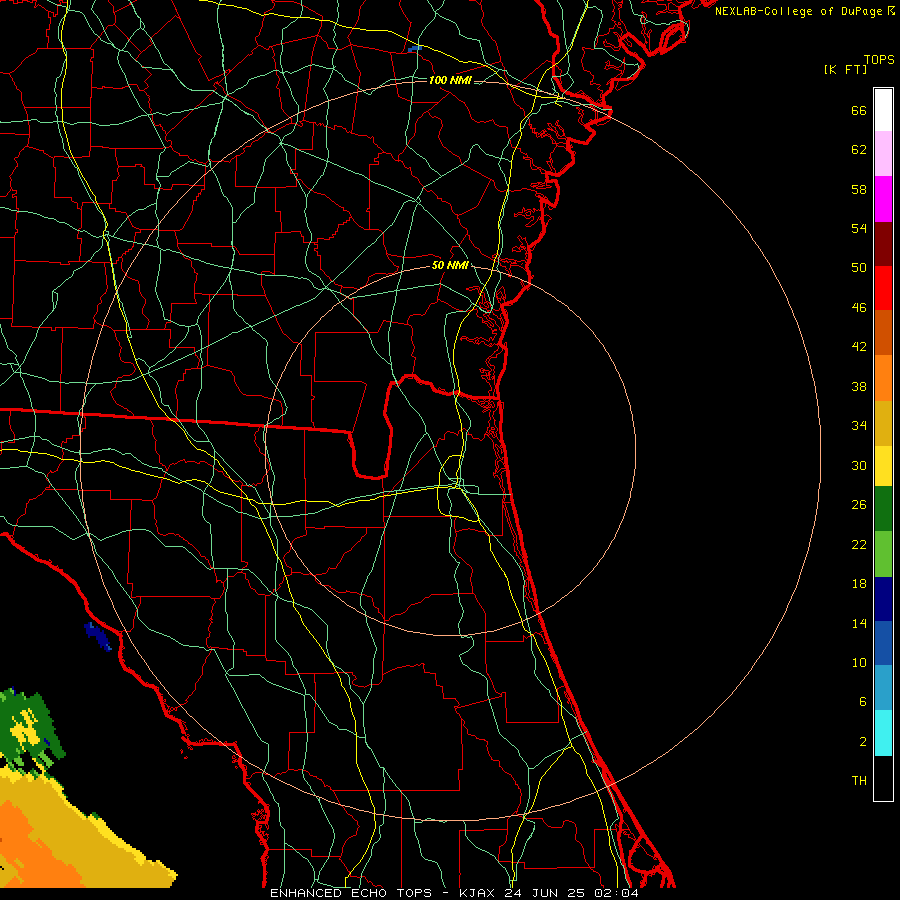The height and width of the screenshot is (900, 900).
Task: Click the legend value 62
Action: 859,149
